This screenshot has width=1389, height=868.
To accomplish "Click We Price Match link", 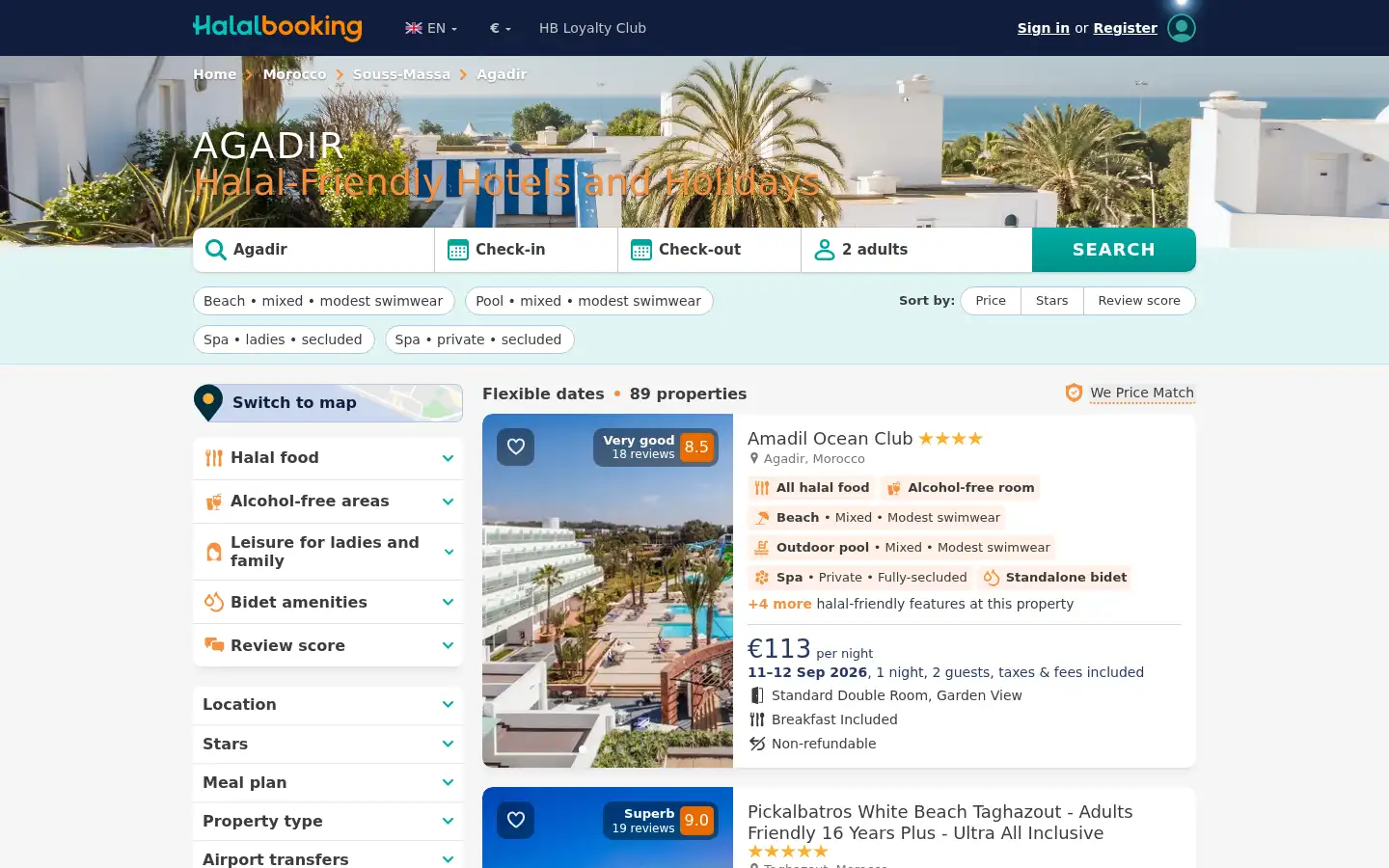I will (1142, 393).
